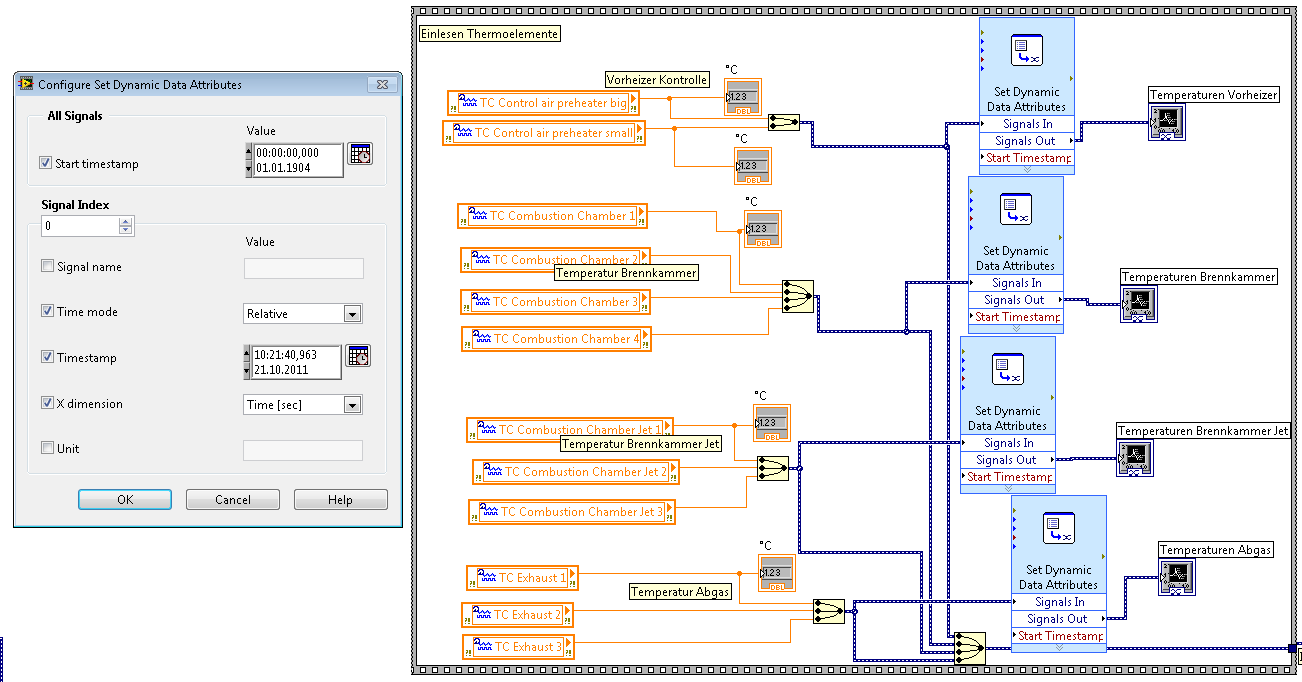
Task: Expand the Express VI feeding Temperaturen Vorheizer
Action: pyautogui.click(x=1027, y=170)
